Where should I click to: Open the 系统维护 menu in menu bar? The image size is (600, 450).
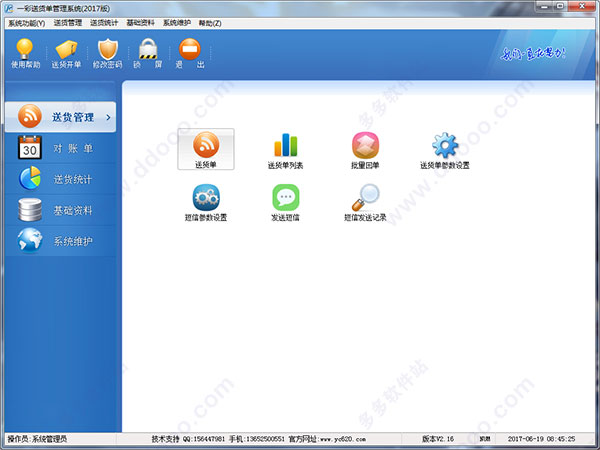point(177,23)
